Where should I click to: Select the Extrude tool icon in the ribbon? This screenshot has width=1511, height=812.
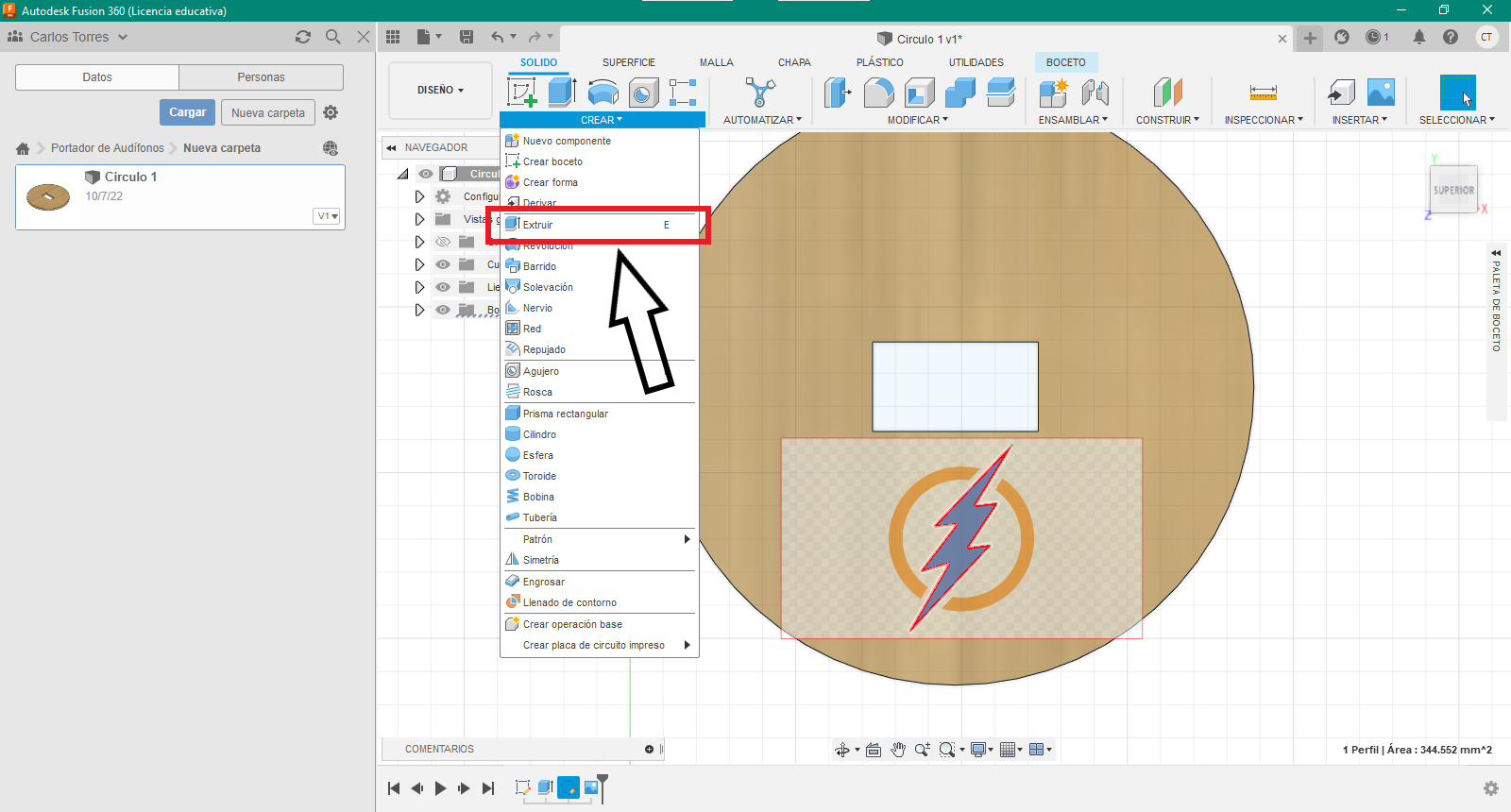click(562, 92)
